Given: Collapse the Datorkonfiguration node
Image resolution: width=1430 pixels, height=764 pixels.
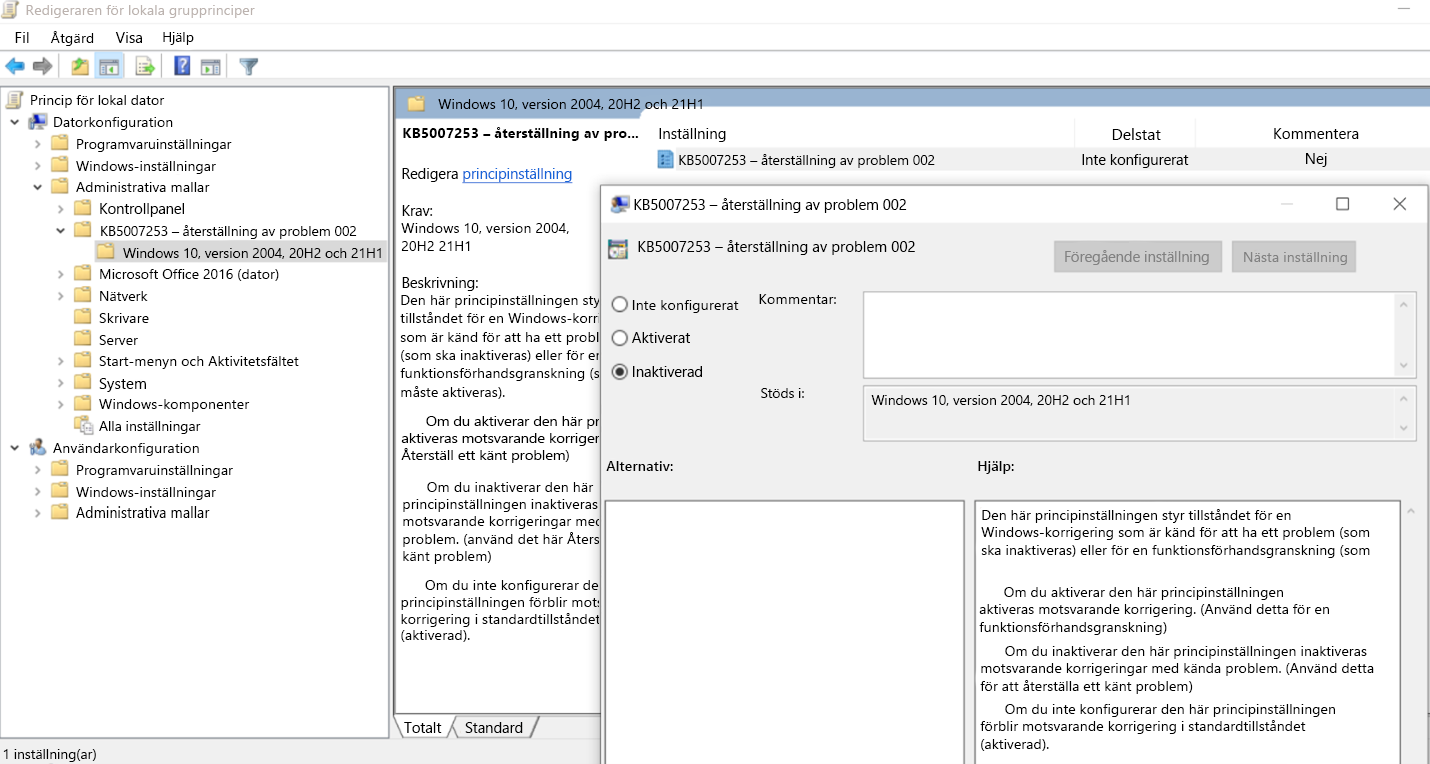Looking at the screenshot, I should click(x=15, y=122).
